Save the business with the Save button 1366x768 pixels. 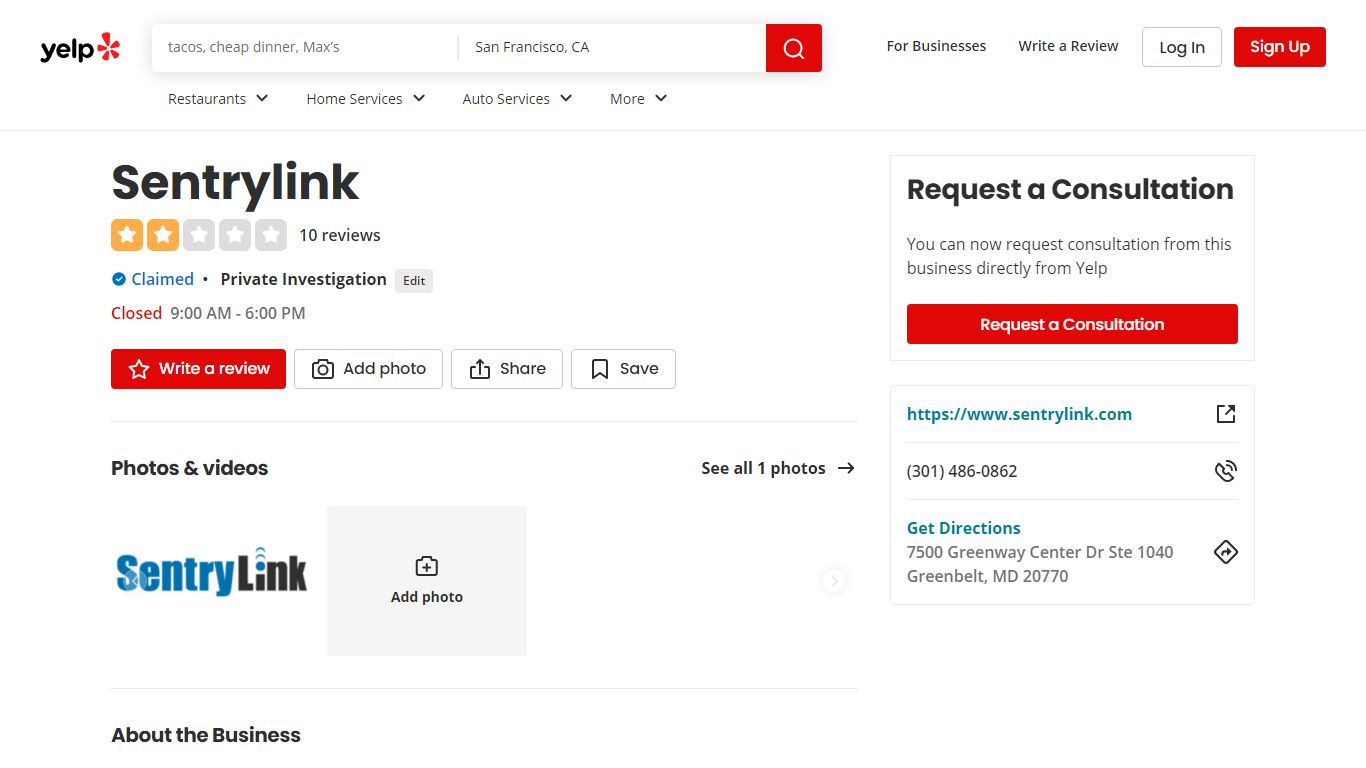pos(623,369)
